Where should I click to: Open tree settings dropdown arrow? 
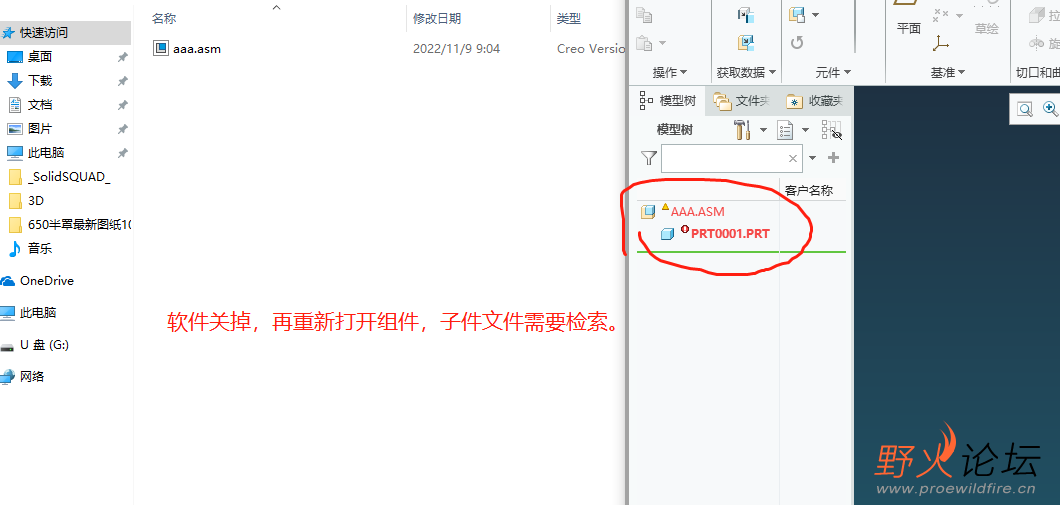(x=763, y=130)
